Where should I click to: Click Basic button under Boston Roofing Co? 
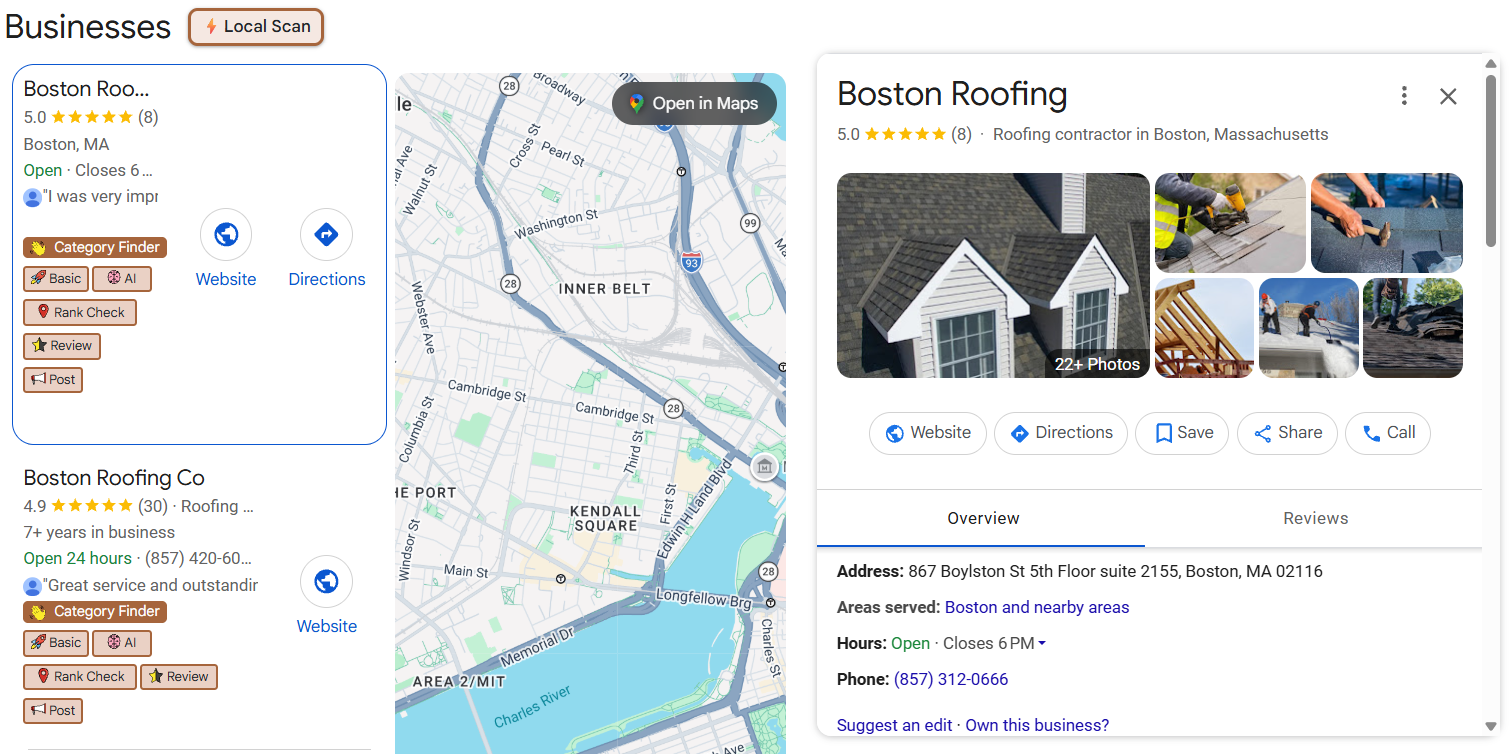tap(56, 643)
